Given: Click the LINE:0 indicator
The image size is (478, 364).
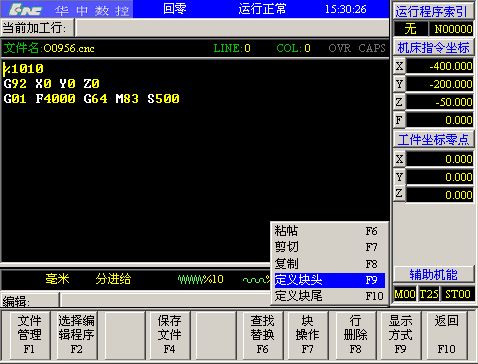Looking at the screenshot, I should 232,48.
